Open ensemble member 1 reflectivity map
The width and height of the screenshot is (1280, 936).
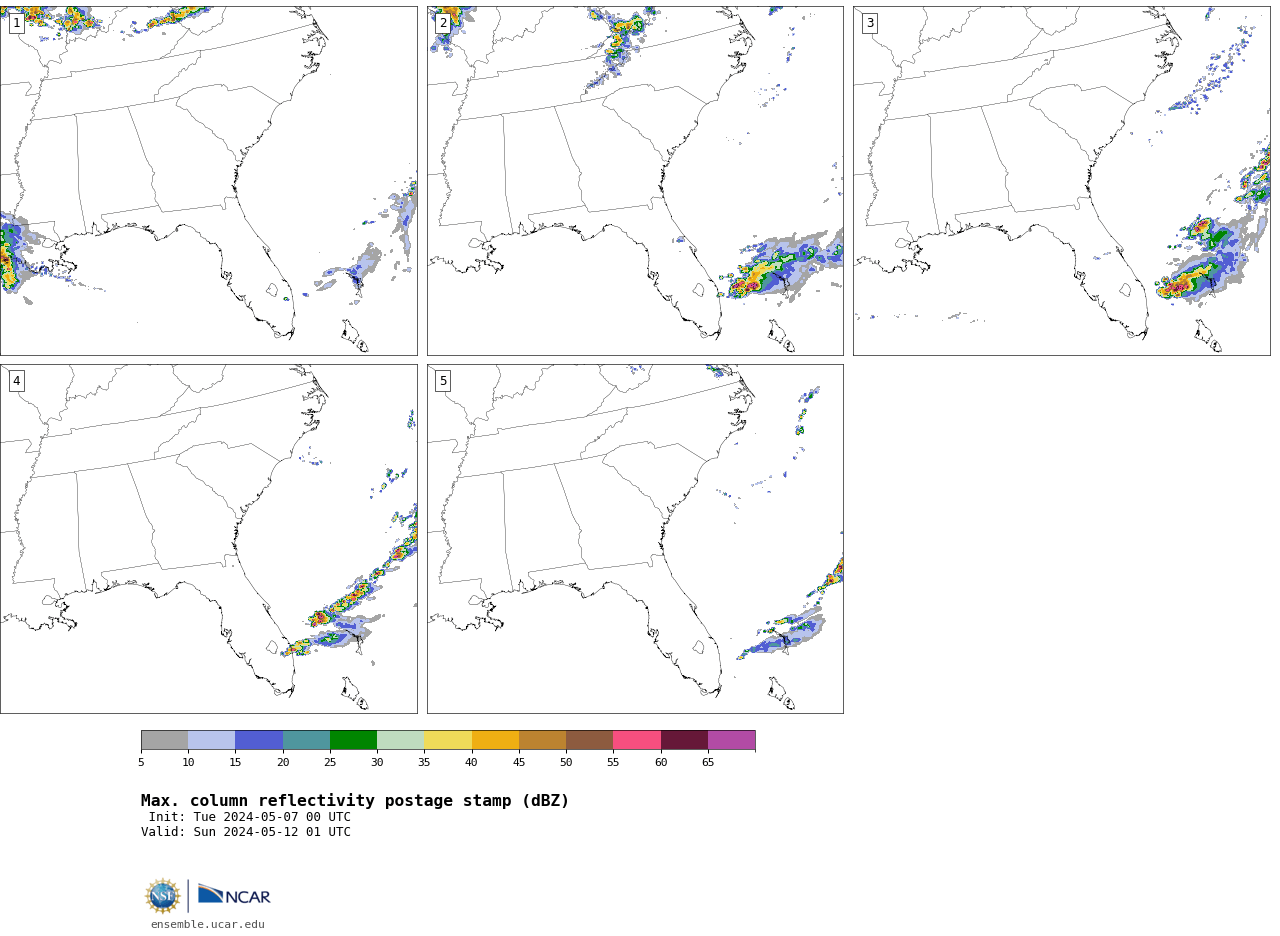208,181
